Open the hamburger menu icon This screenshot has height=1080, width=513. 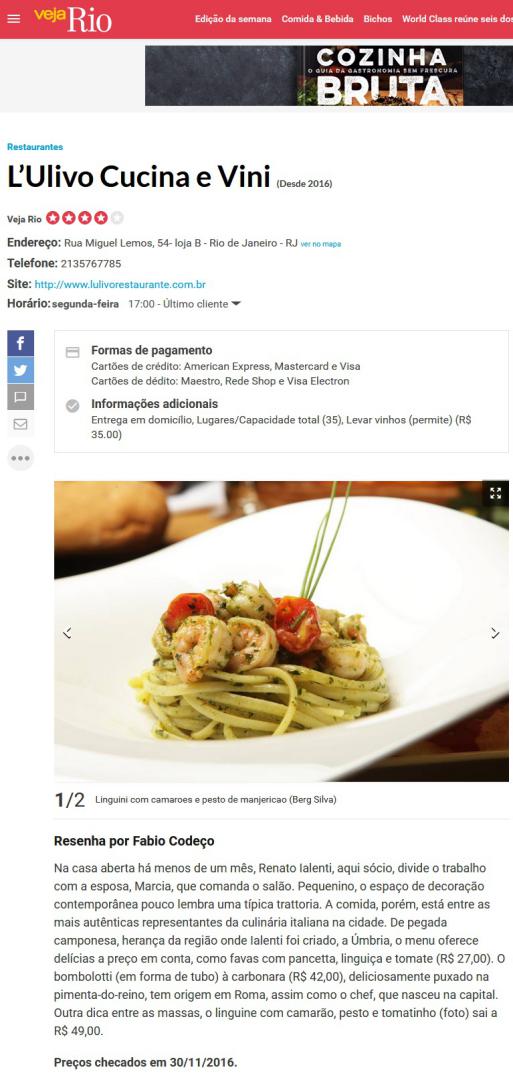[14, 19]
